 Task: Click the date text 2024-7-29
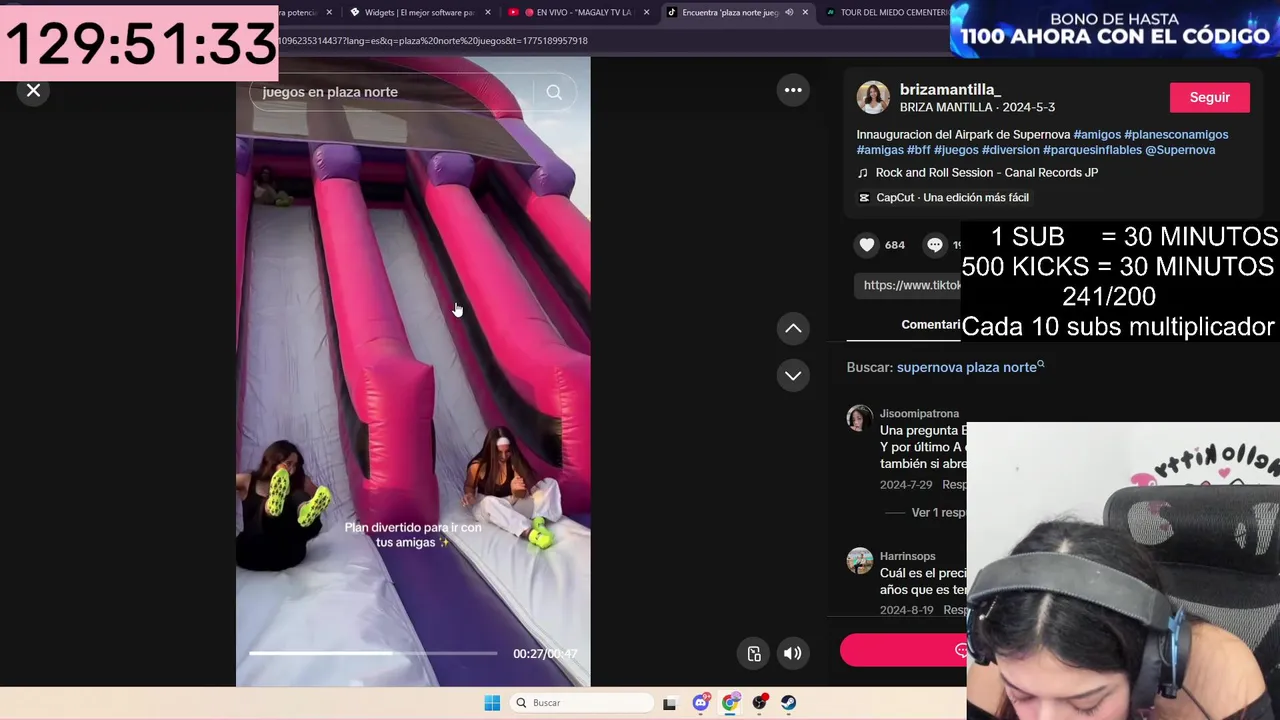[x=906, y=484]
